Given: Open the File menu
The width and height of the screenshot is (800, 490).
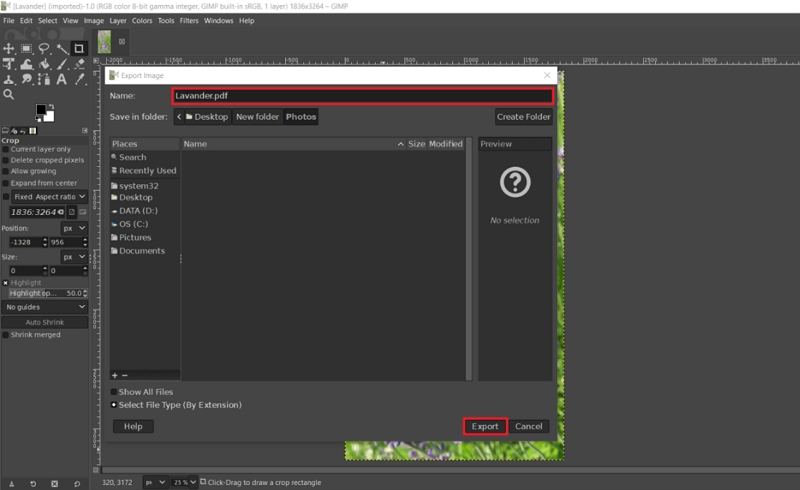Looking at the screenshot, I should [x=9, y=21].
